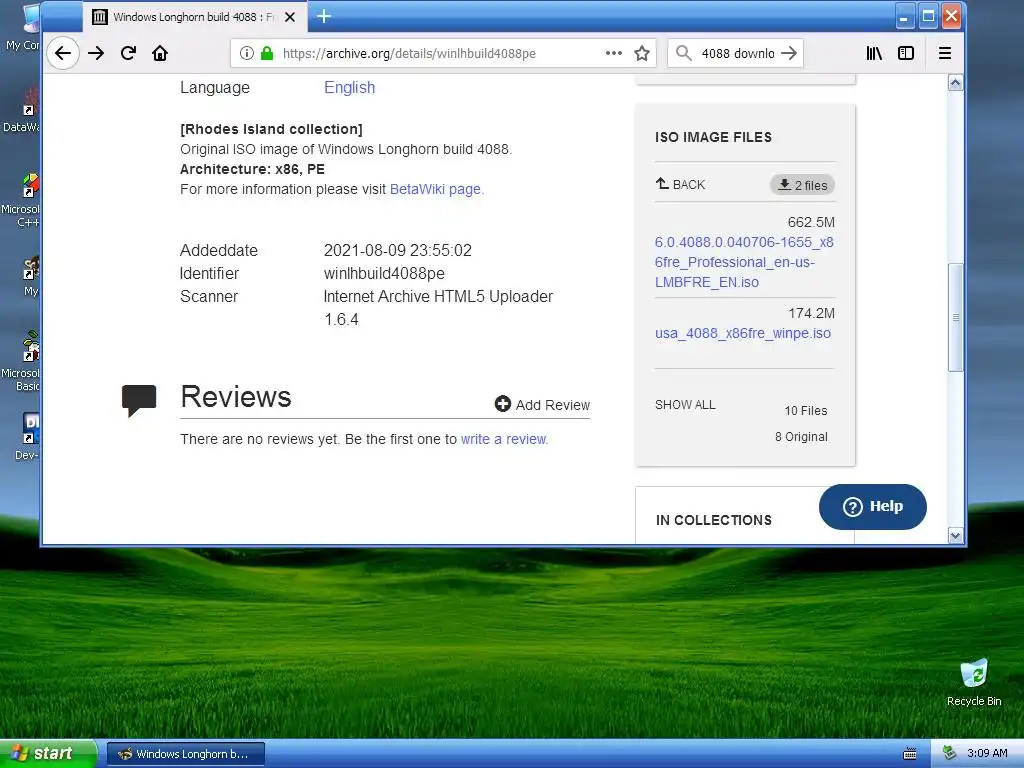Click the taskbar clock showing 3:09 AM
Viewport: 1024px width, 768px height.
tap(987, 753)
